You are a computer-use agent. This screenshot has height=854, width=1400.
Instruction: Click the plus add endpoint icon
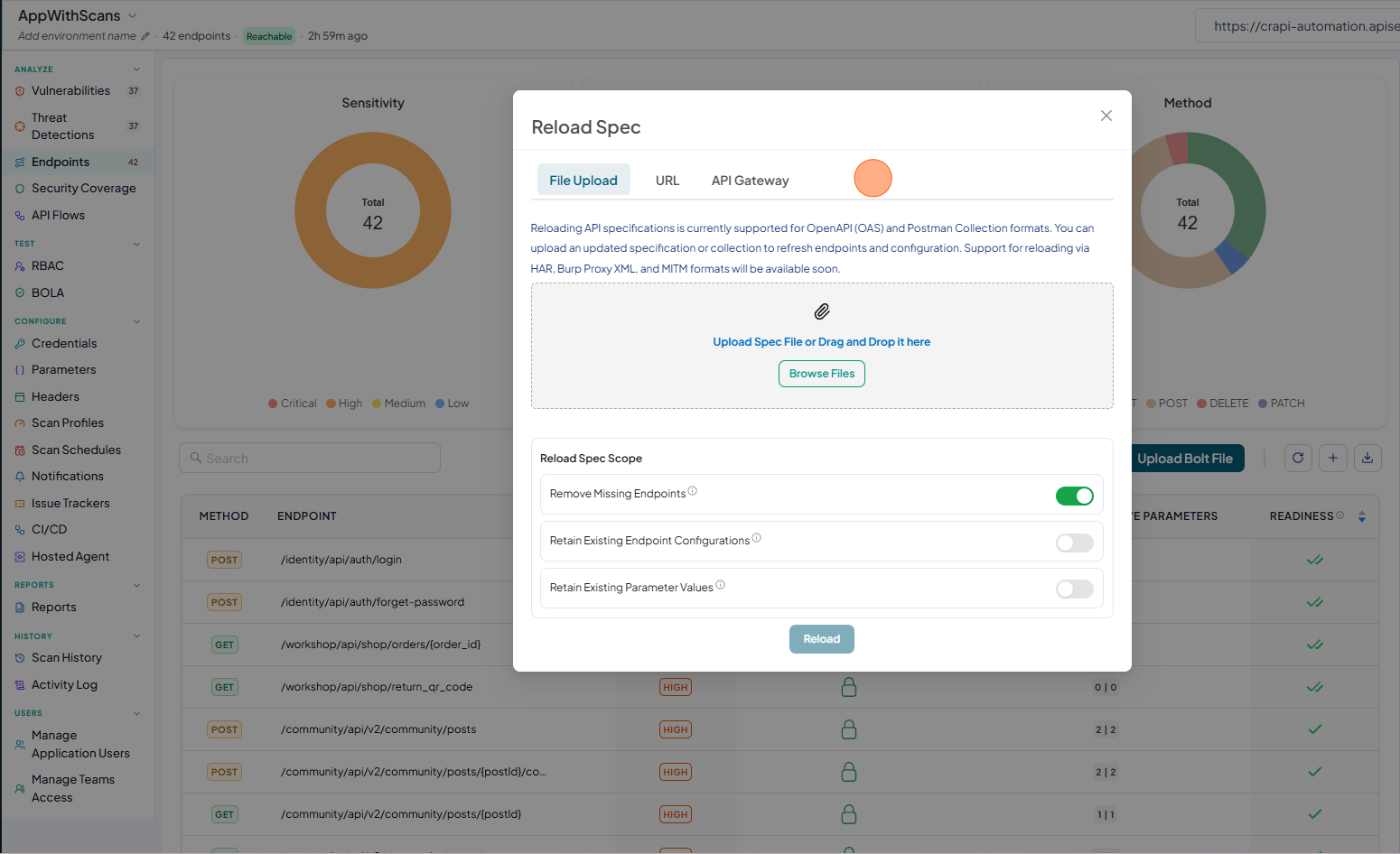[1333, 458]
